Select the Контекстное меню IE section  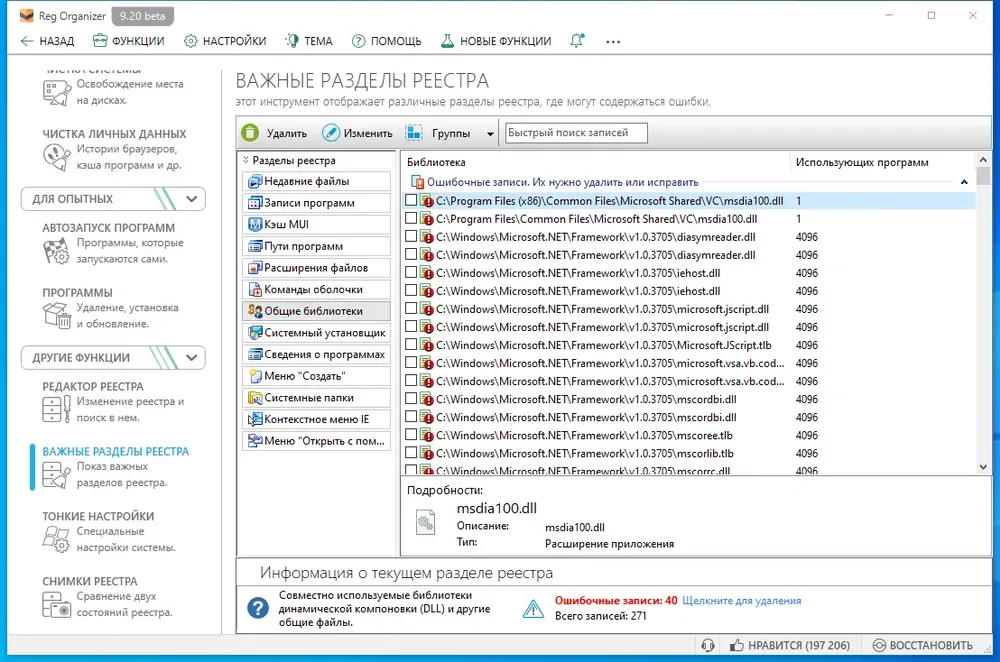[x=317, y=420]
